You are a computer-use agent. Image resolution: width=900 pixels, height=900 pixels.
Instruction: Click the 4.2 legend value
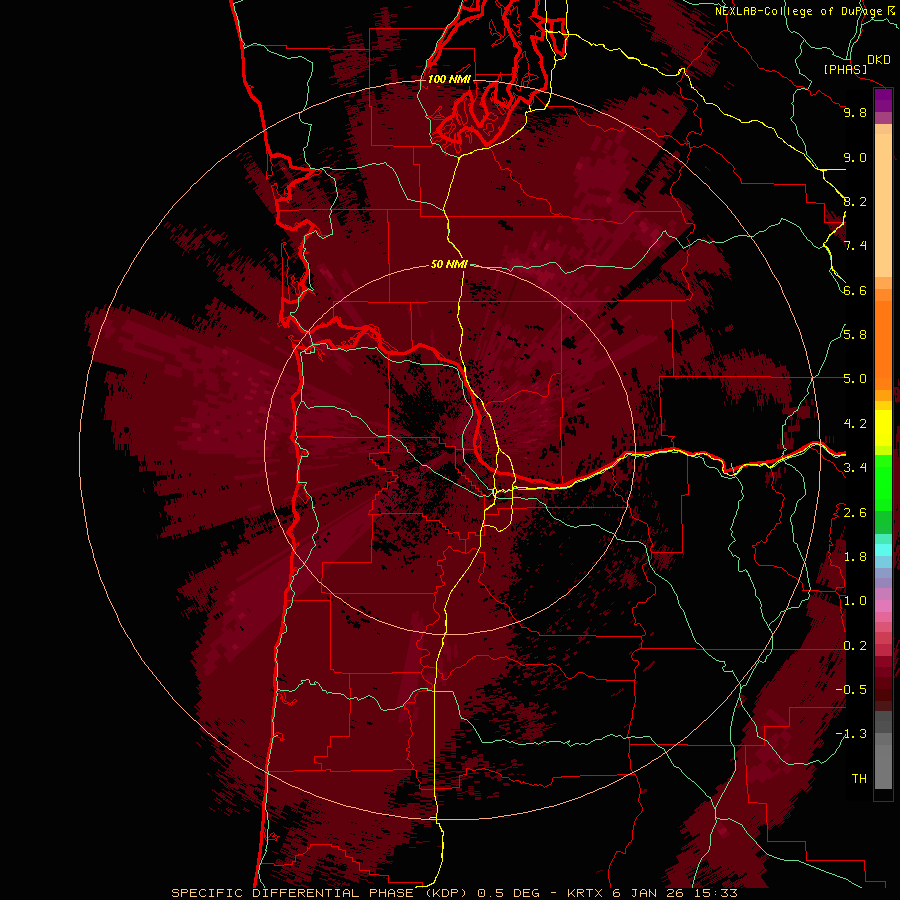click(x=855, y=424)
